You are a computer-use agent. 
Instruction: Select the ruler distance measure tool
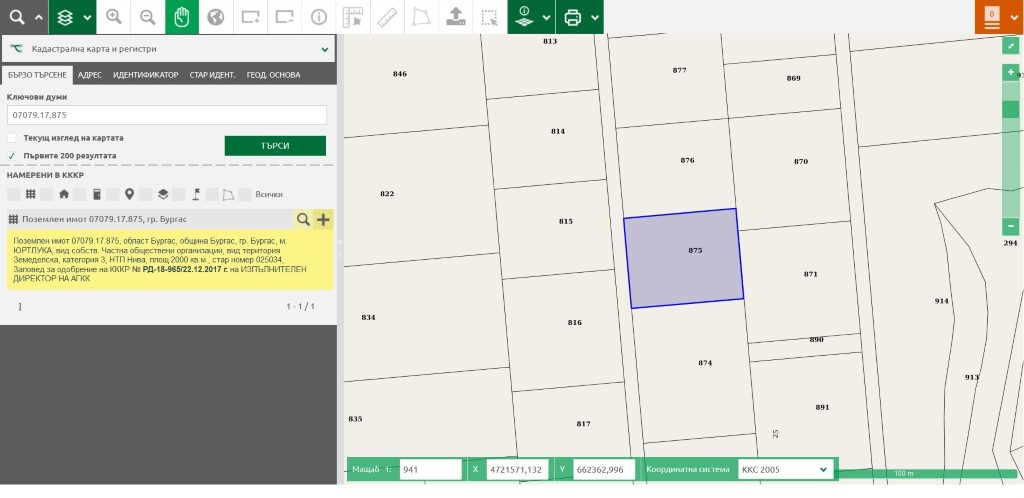click(387, 17)
